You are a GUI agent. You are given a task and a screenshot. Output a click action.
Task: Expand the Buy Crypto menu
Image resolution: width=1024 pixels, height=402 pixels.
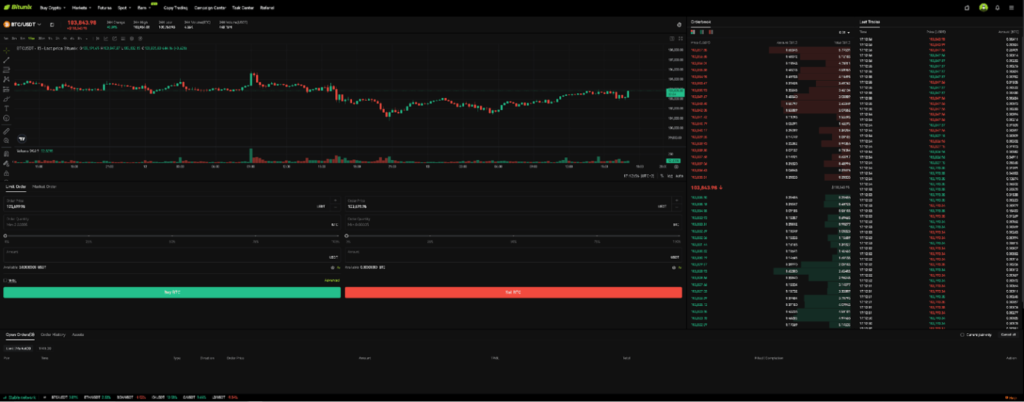coord(53,8)
